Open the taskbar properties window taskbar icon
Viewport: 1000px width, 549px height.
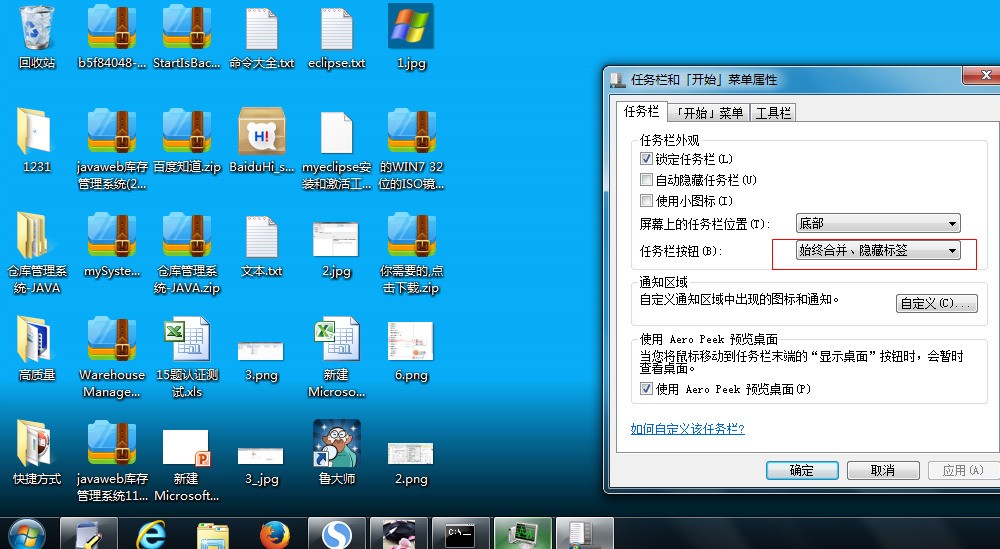584,534
